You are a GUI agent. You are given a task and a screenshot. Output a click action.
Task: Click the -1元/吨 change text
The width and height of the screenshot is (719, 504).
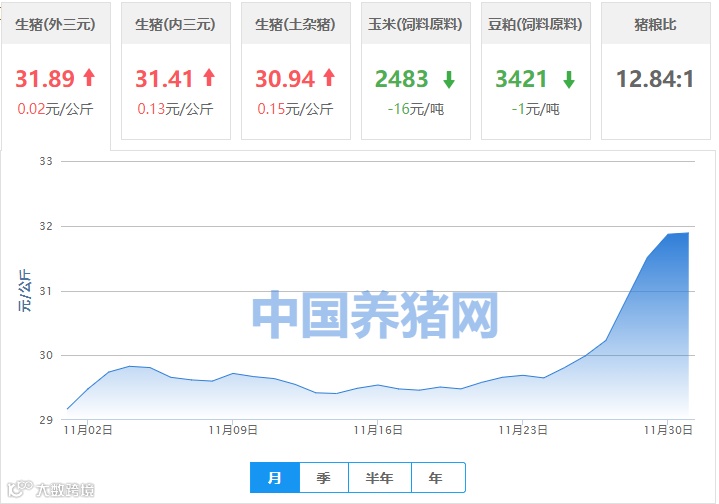(x=536, y=109)
